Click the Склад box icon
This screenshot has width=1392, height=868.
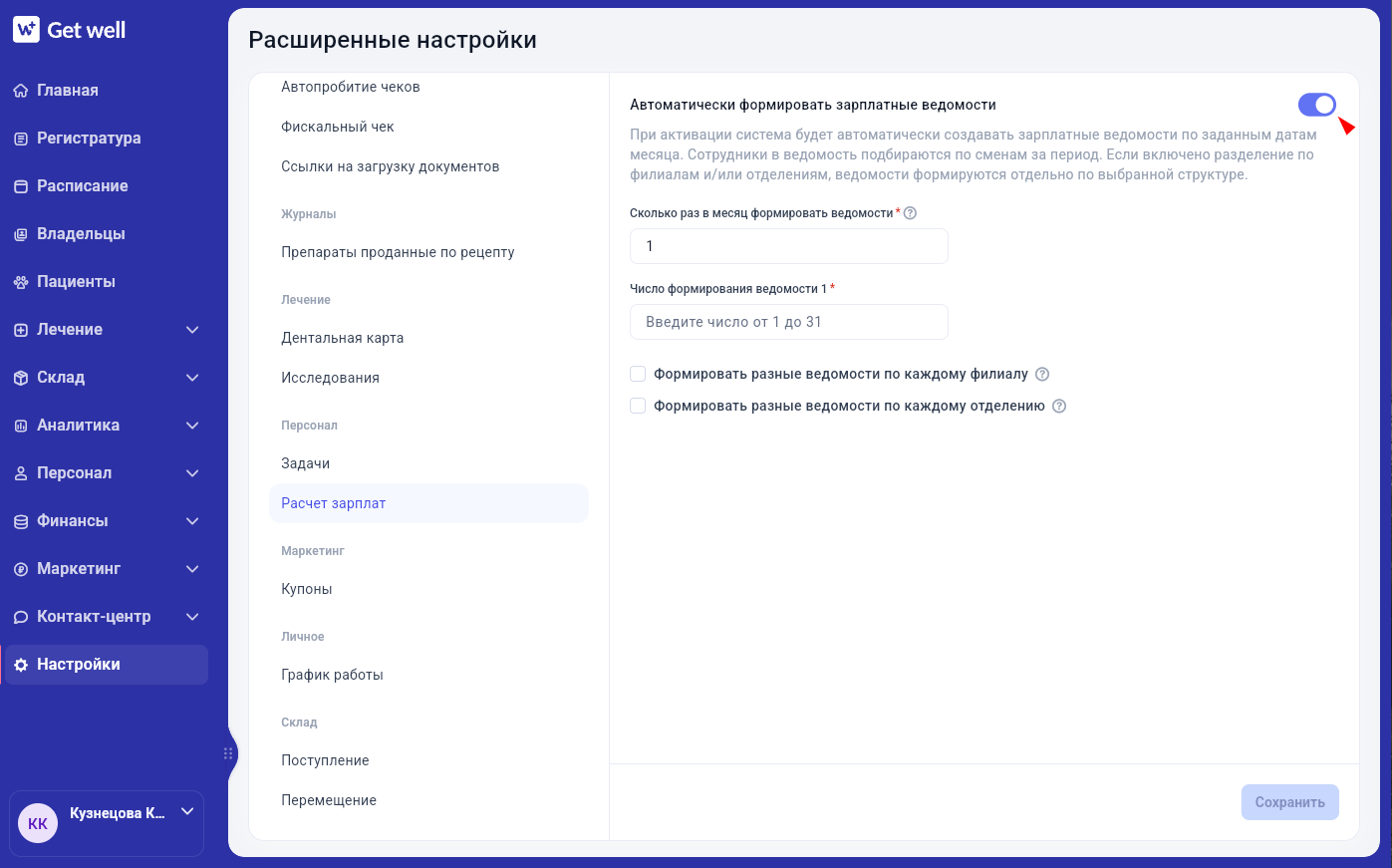click(x=21, y=378)
